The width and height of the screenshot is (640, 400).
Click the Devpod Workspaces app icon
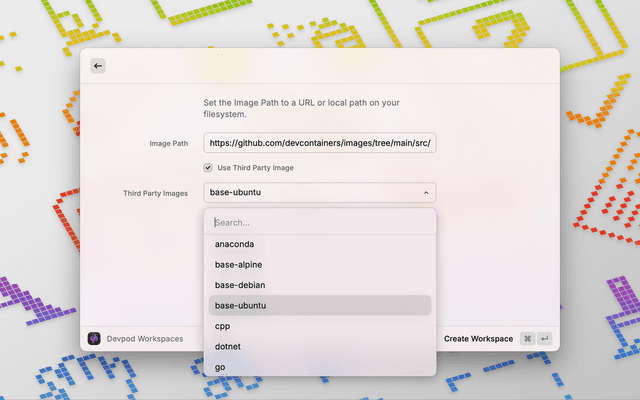click(94, 339)
